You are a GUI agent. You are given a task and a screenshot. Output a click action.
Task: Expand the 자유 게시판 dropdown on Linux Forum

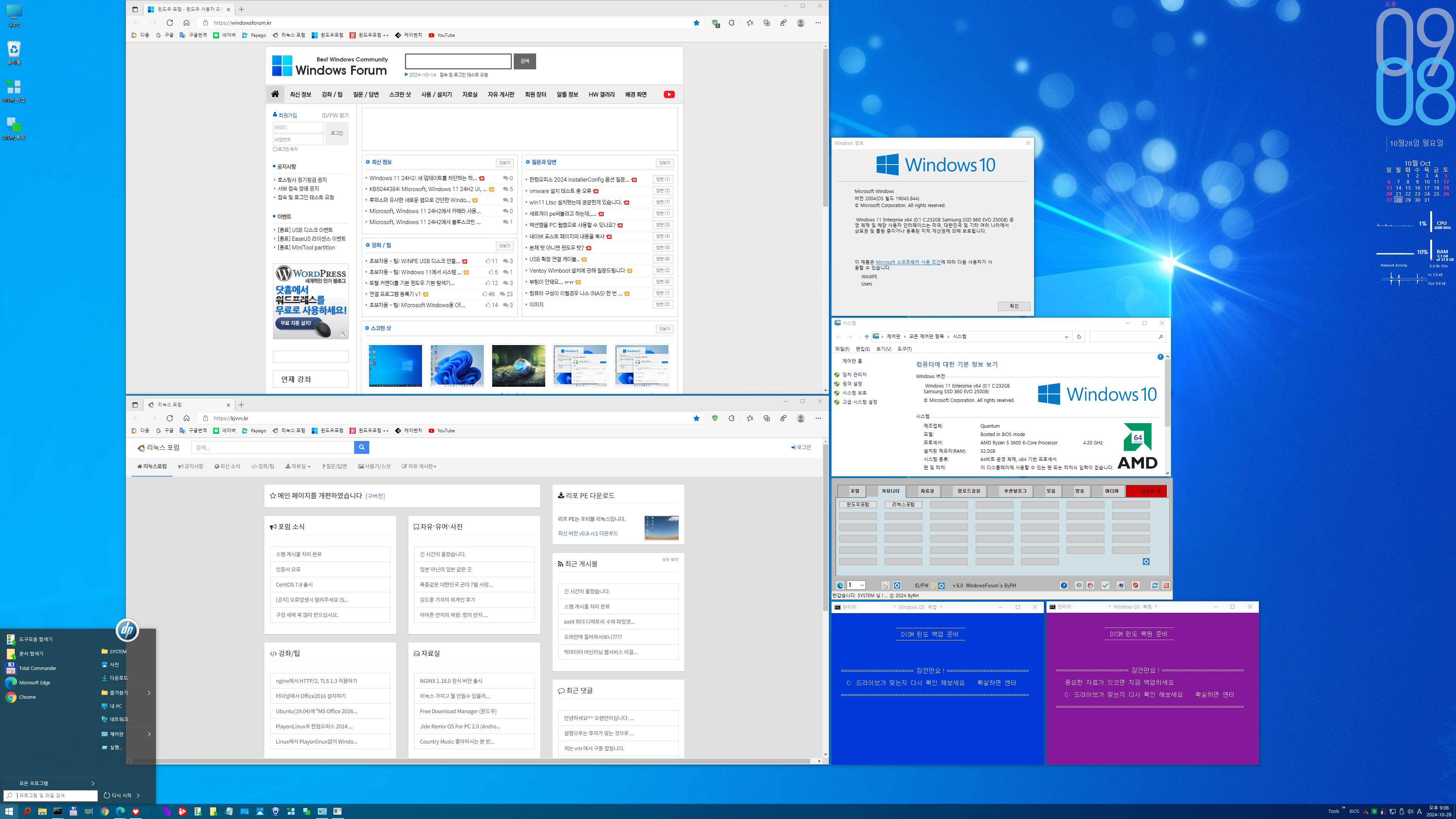(x=419, y=466)
